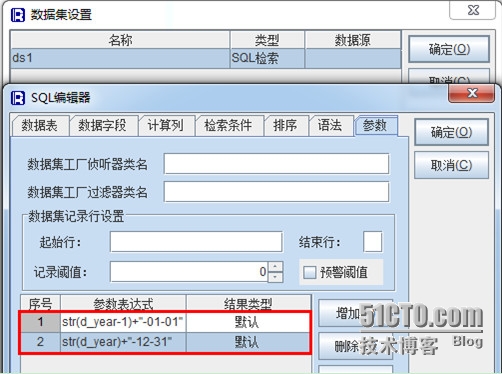Click the 结束行 input field
Image resolution: width=502 pixels, height=374 pixels.
coord(372,242)
